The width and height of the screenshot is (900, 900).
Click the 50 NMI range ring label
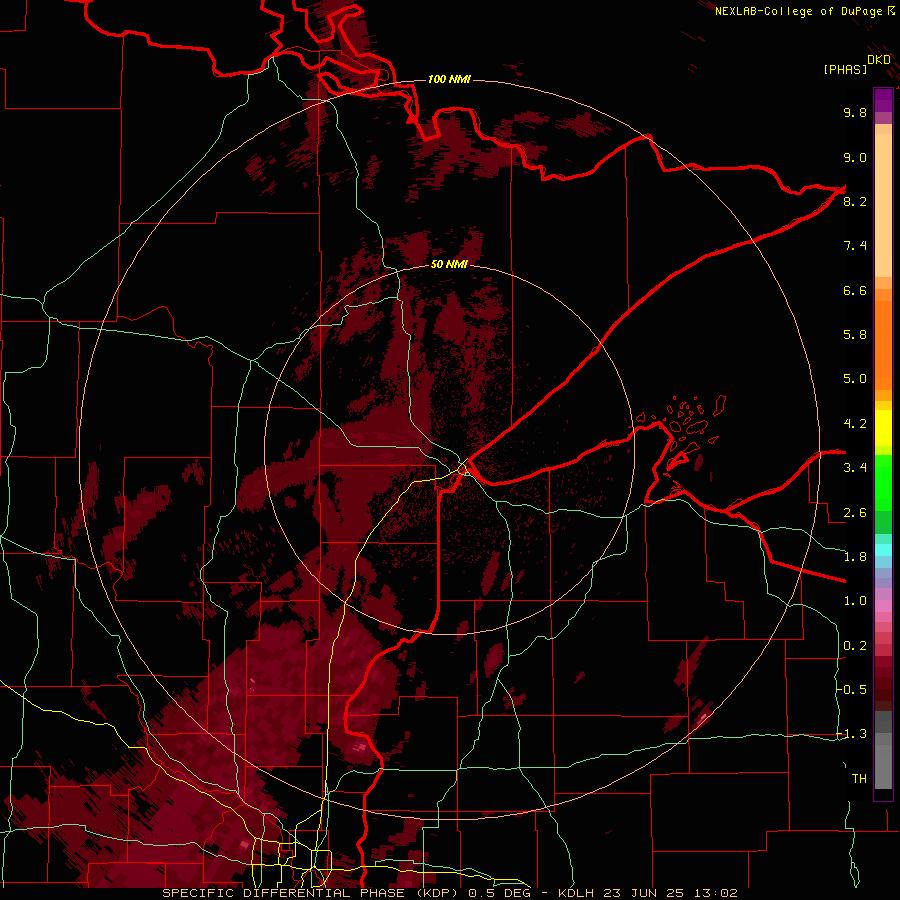tap(449, 264)
